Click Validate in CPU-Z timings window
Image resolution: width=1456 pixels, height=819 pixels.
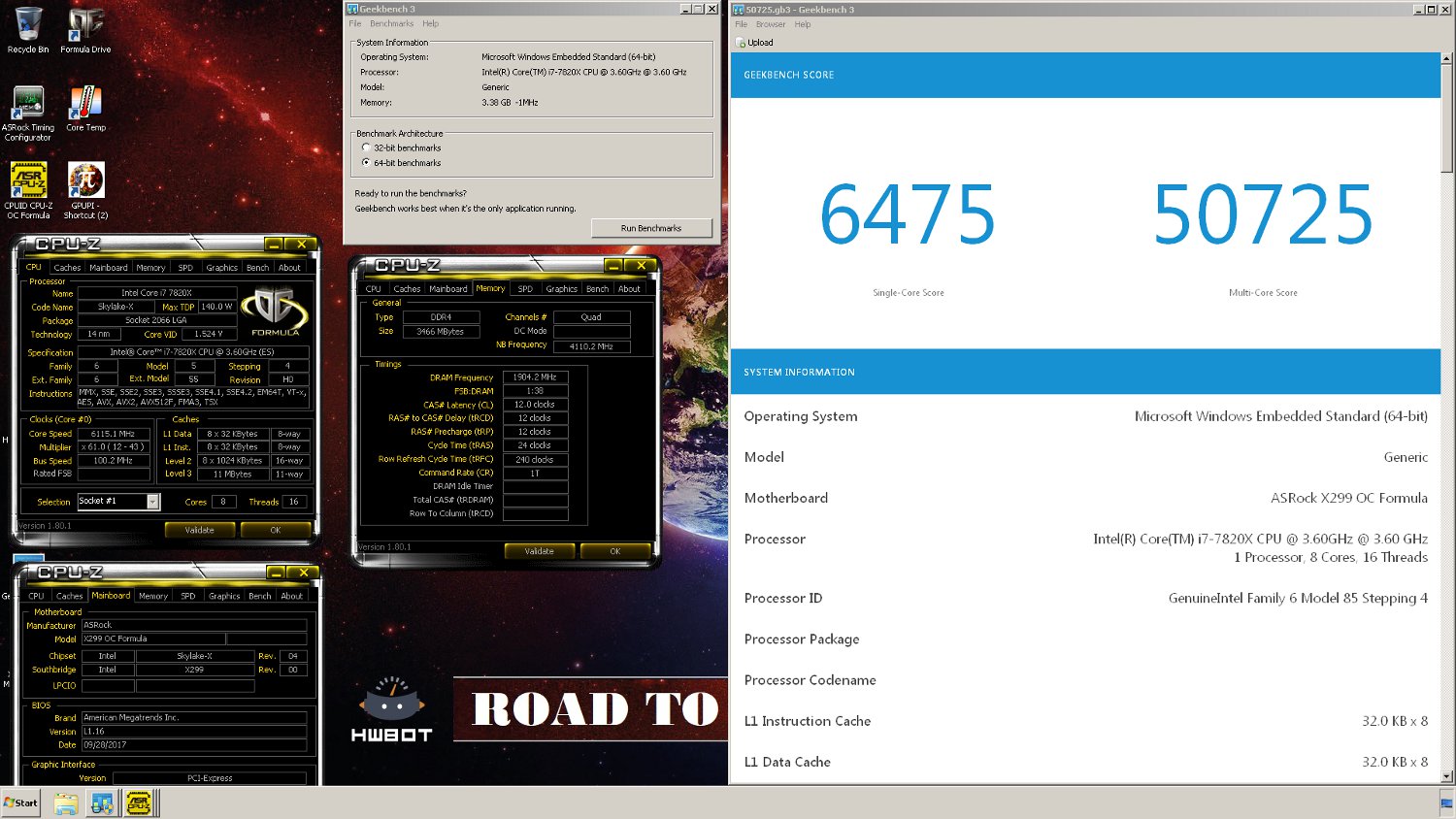click(539, 551)
